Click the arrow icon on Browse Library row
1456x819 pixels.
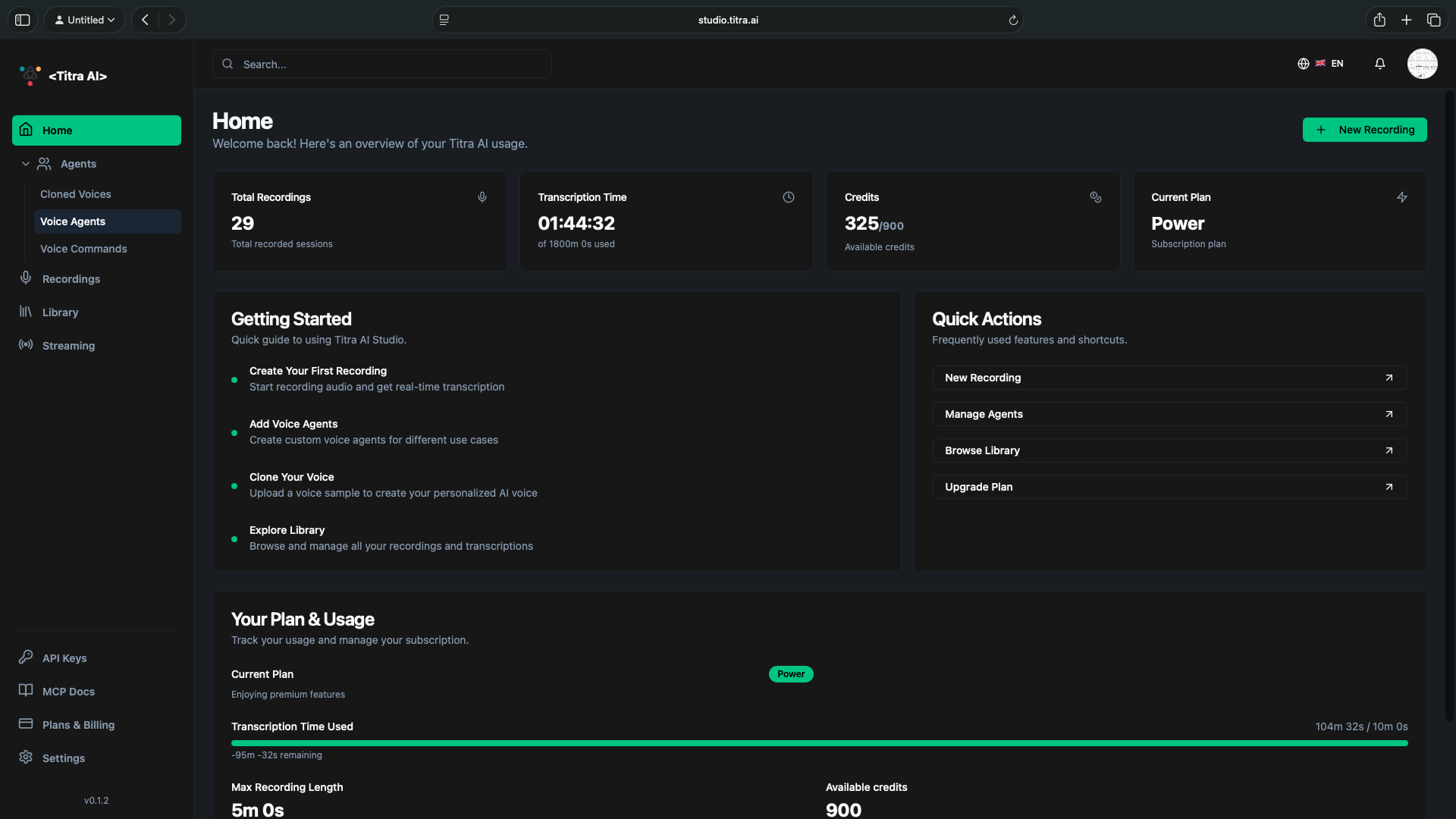1389,450
